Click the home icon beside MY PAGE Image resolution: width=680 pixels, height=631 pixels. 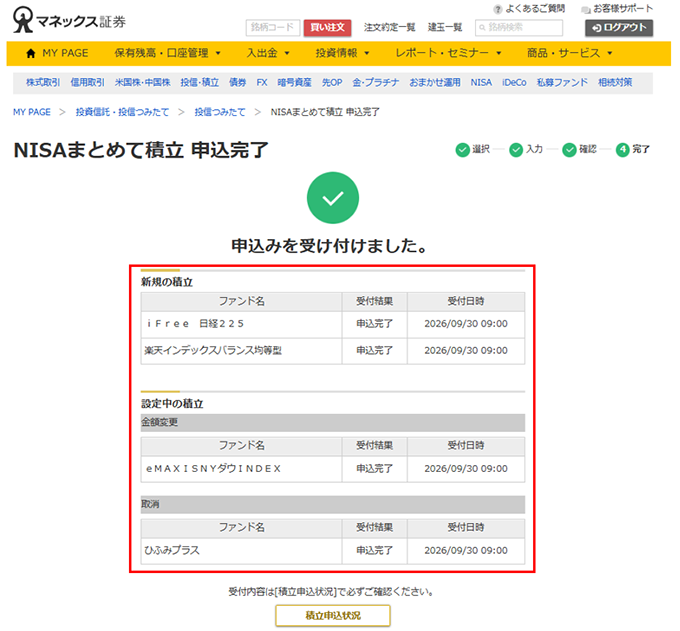(x=31, y=53)
